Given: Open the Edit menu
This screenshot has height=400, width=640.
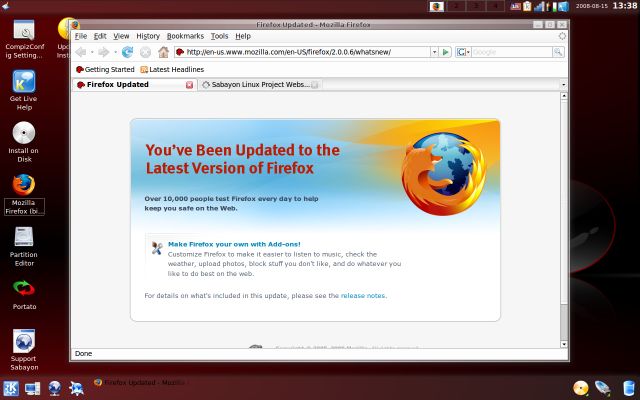Looking at the screenshot, I should pos(100,36).
